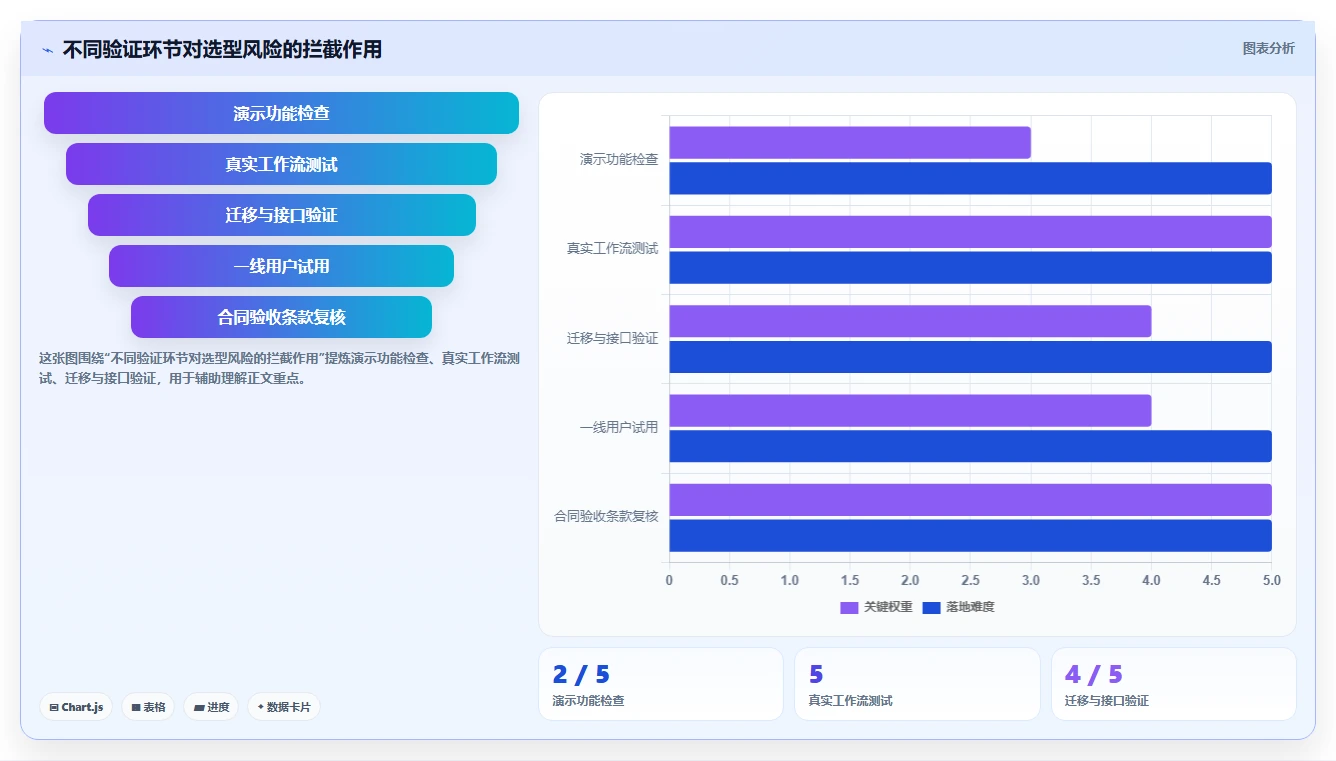This screenshot has height=761, width=1336.
Task: Toggle the 关键权重 legend purple swatch
Action: [x=849, y=608]
